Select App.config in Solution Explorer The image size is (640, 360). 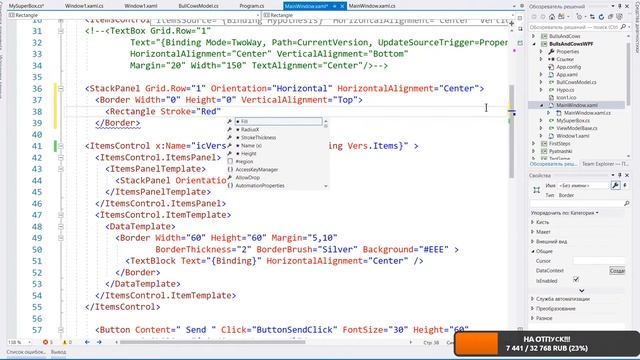(x=568, y=67)
